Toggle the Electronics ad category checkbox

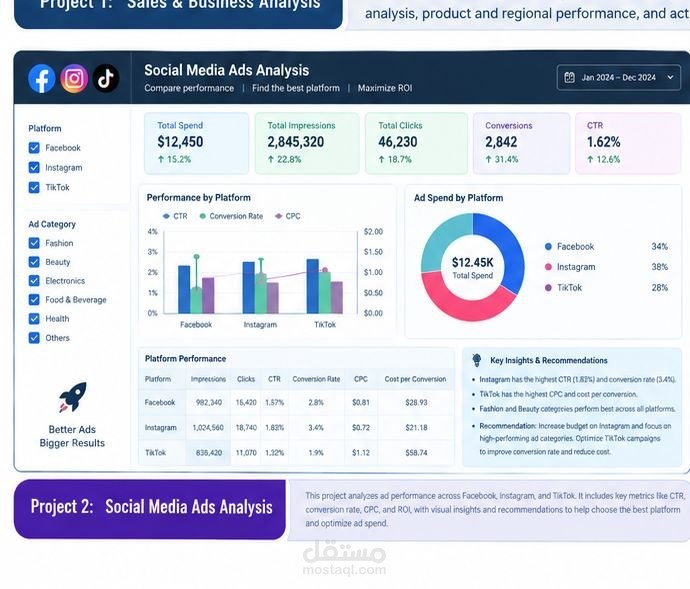[34, 280]
